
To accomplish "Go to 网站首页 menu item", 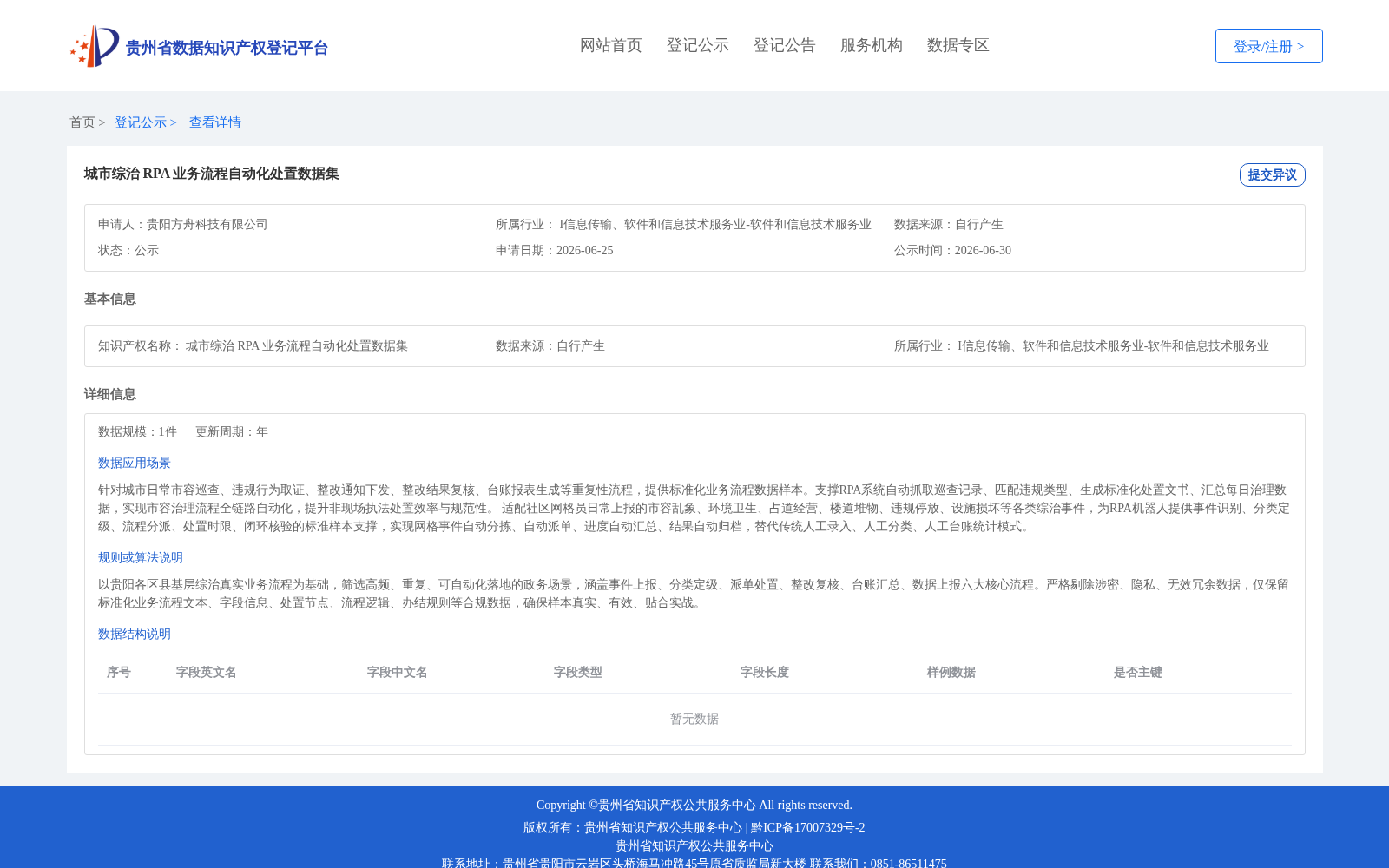I will click(611, 45).
